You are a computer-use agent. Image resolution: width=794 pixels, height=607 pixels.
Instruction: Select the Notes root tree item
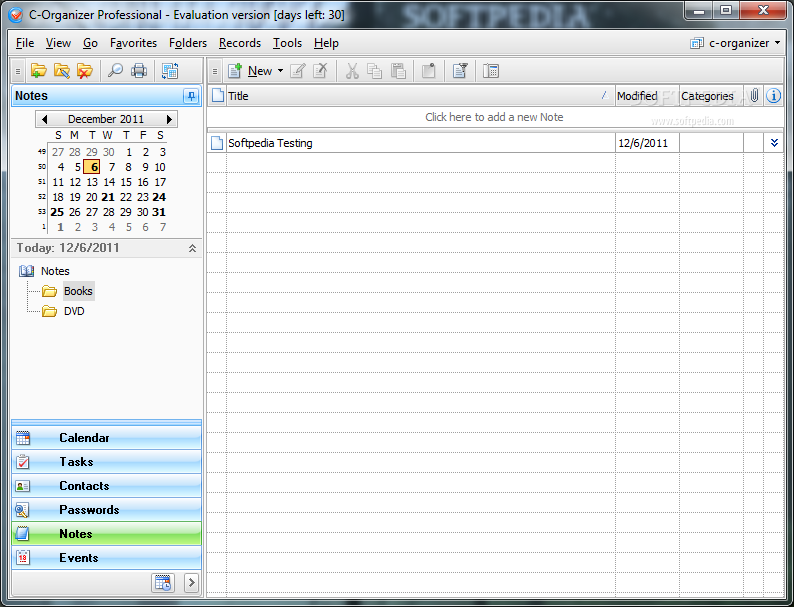(55, 271)
